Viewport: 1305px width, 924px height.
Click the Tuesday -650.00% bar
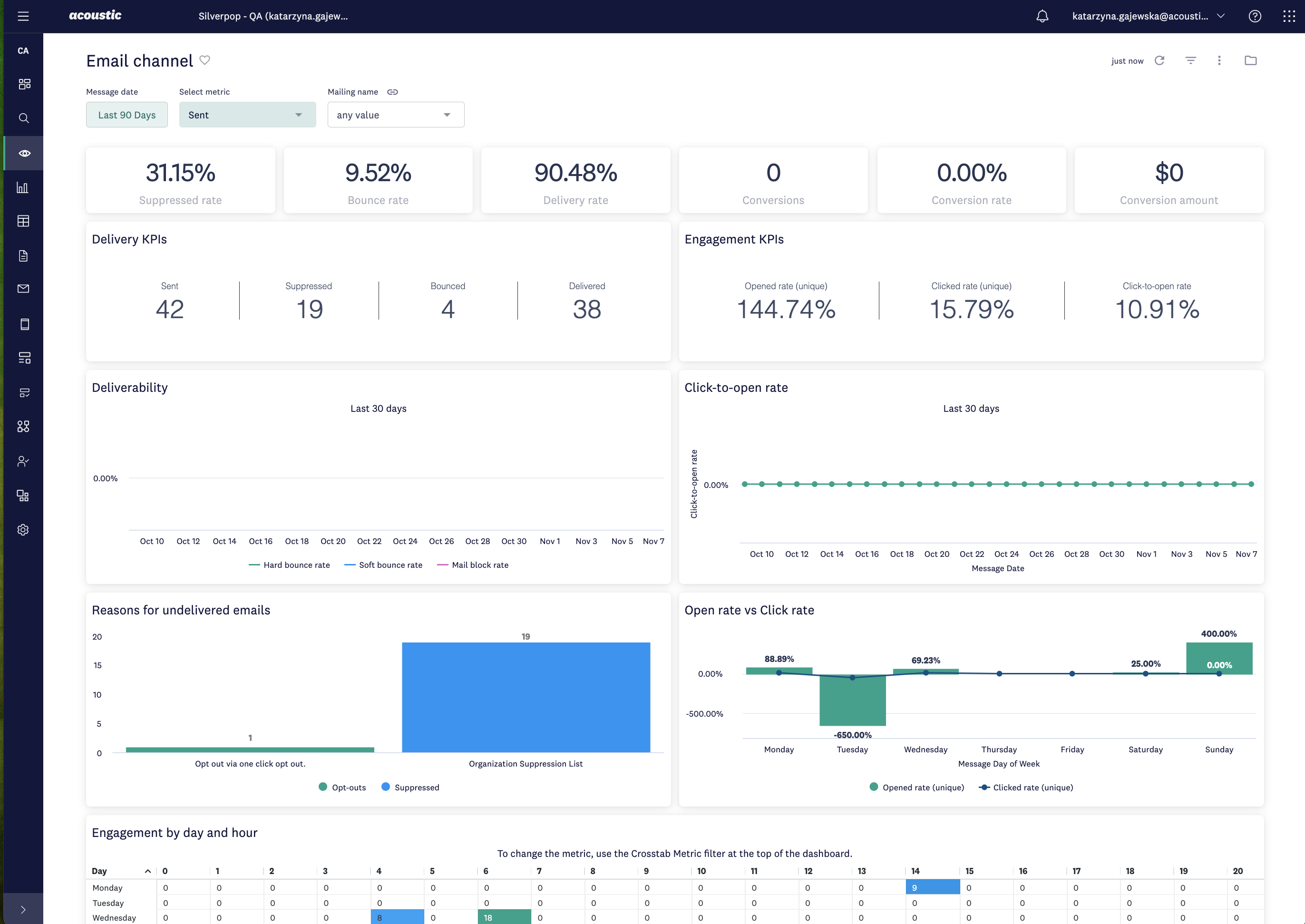click(852, 700)
